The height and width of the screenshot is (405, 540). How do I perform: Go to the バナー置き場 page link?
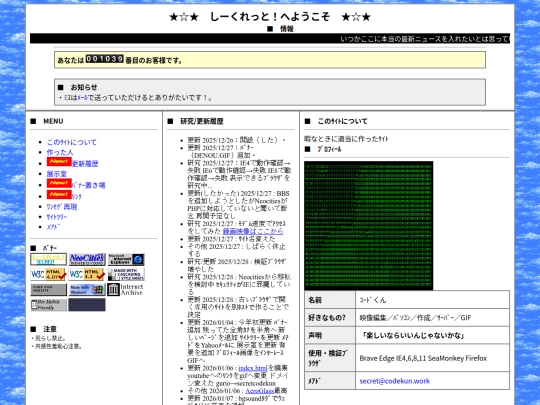[x=89, y=185]
